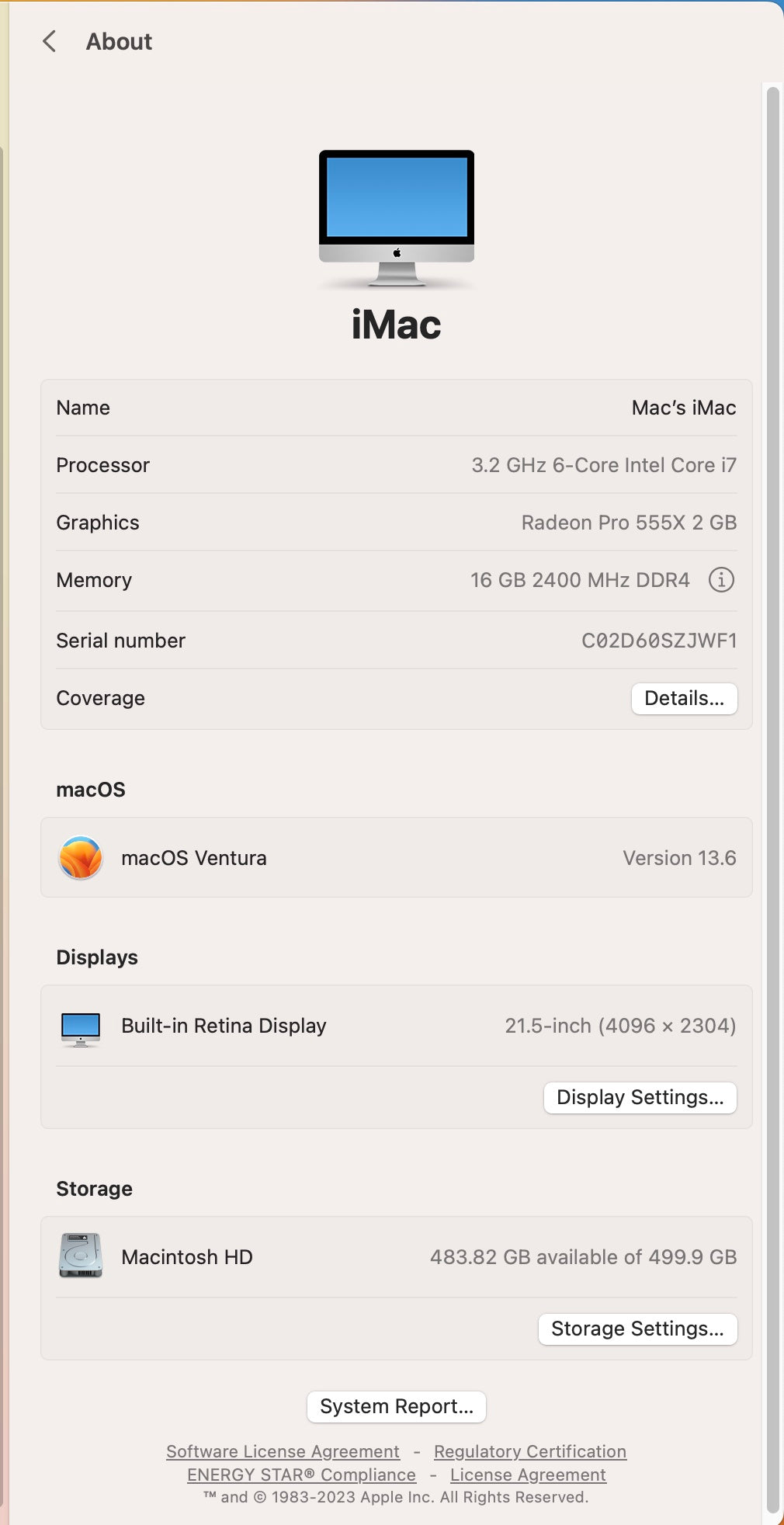Click the Mac's iMac name field

tap(683, 408)
